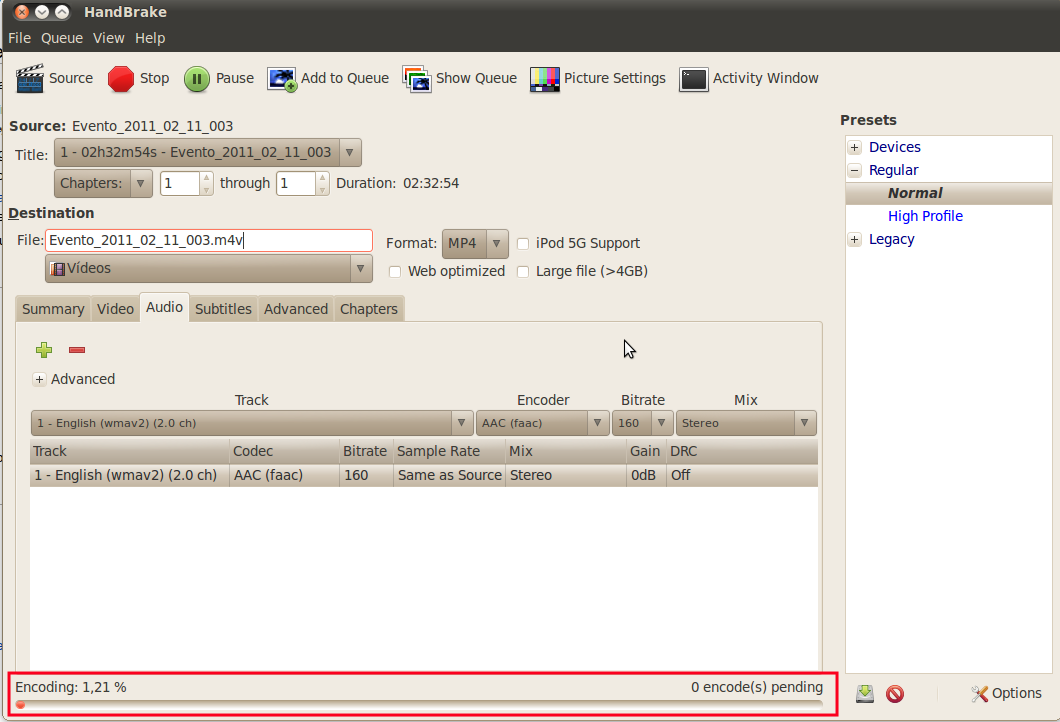Minimize the HandBrake window
Screen dimensions: 1060x722
(x=42, y=12)
